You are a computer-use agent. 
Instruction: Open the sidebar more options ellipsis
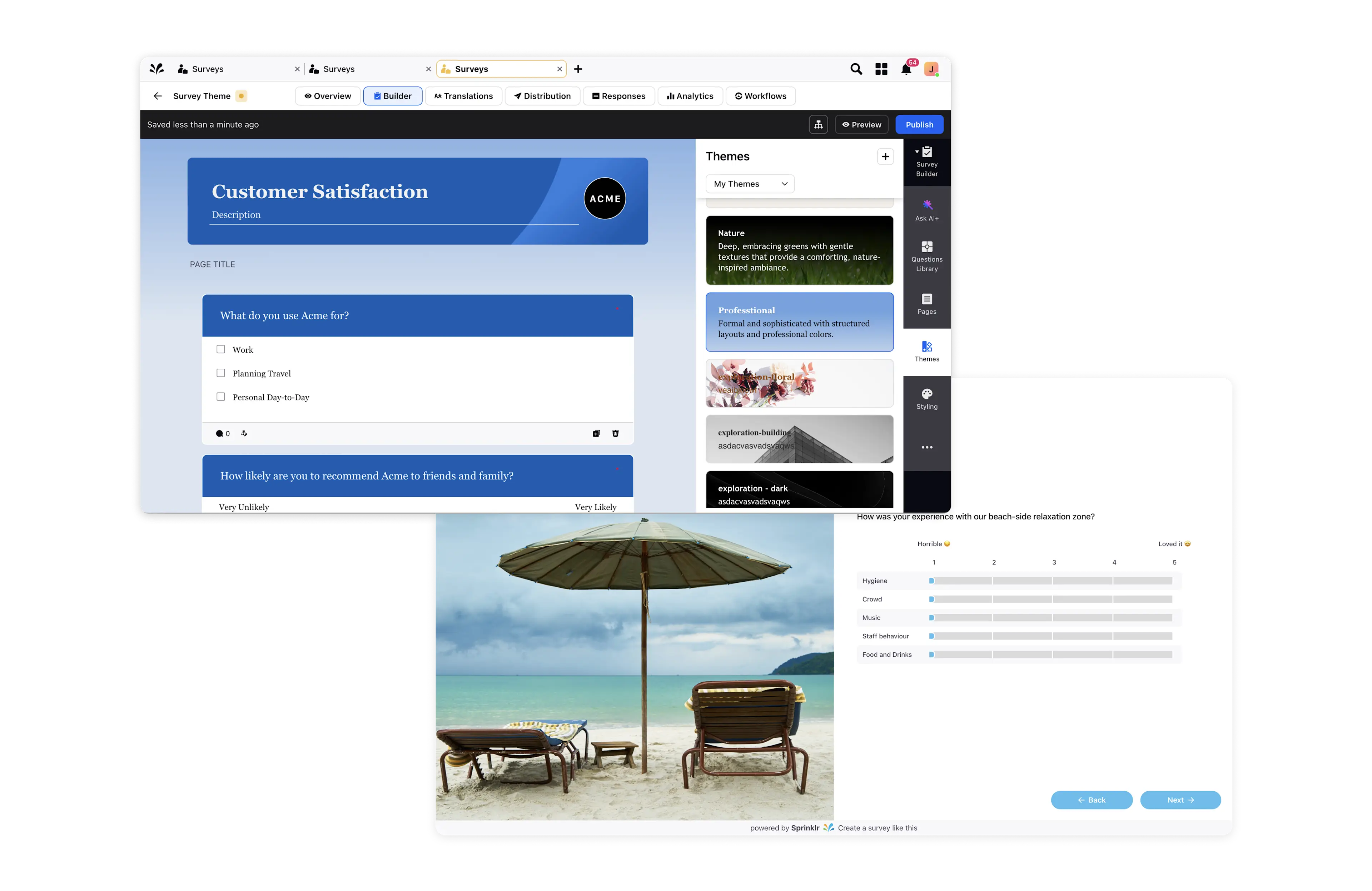pyautogui.click(x=926, y=447)
